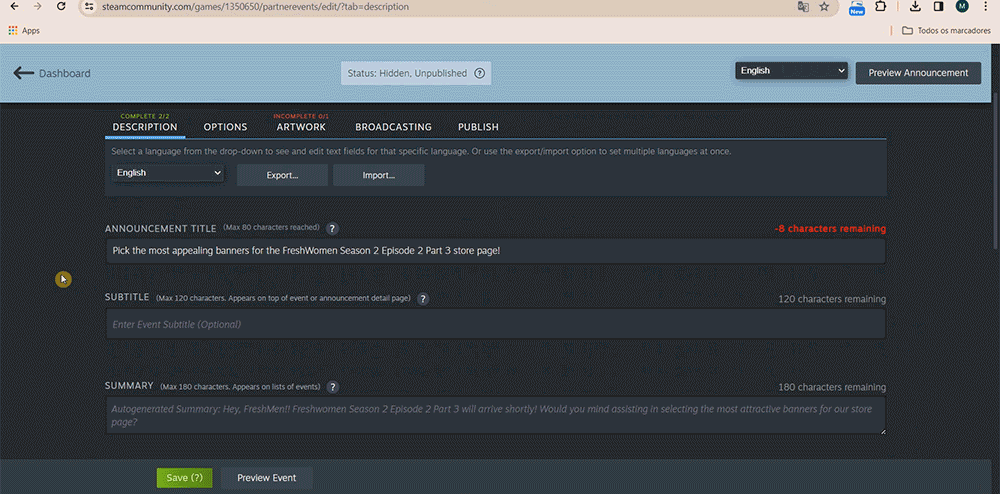
Task: Open Chrome three-dot menu
Action: click(x=986, y=6)
